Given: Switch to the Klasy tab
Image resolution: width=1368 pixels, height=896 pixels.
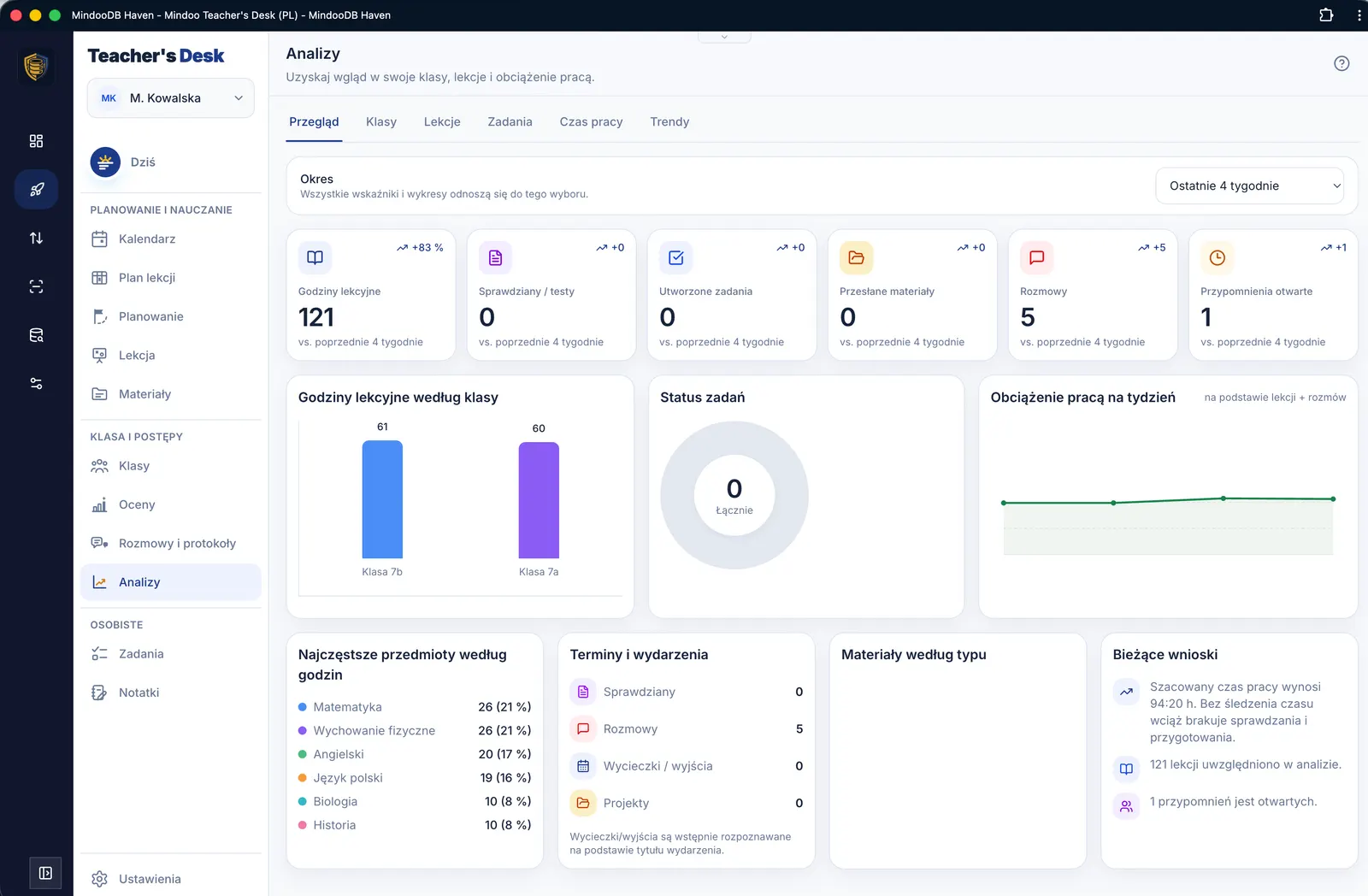Looking at the screenshot, I should [381, 121].
